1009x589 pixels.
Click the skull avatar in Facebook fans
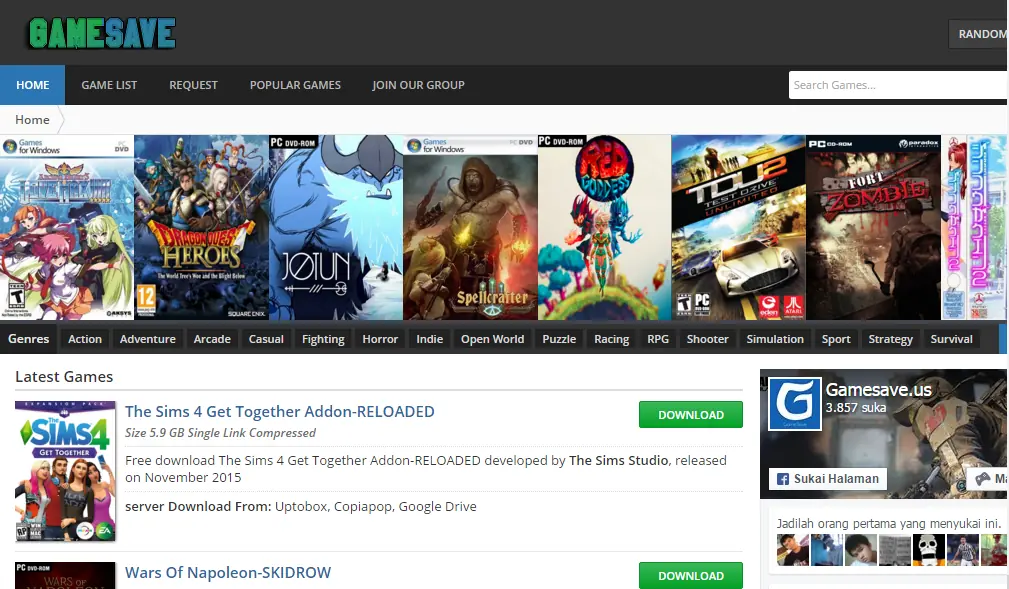coord(929,550)
